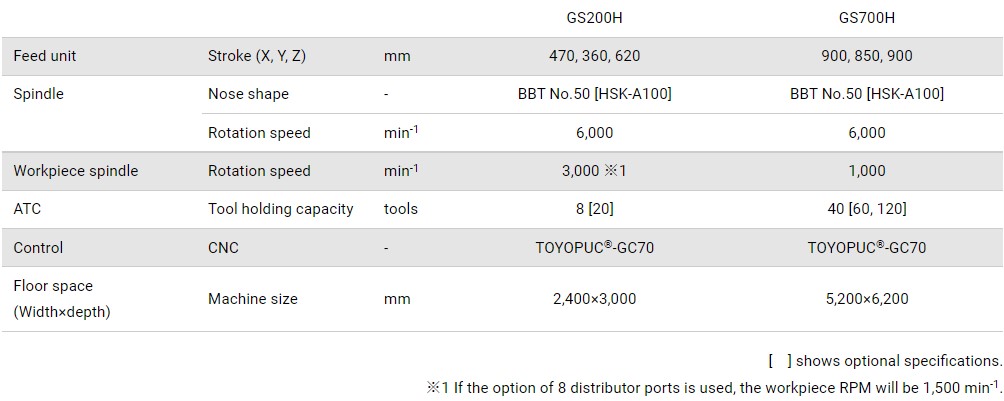
Task: Select the 1,000 workpiece rotation speed
Action: pos(866,171)
